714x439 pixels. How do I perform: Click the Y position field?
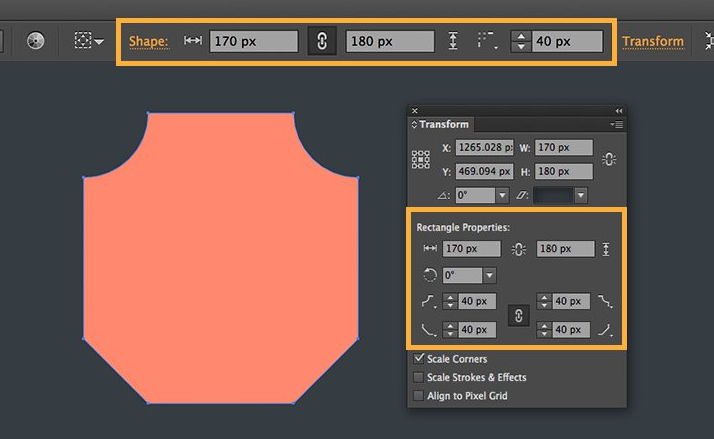pyautogui.click(x=484, y=172)
